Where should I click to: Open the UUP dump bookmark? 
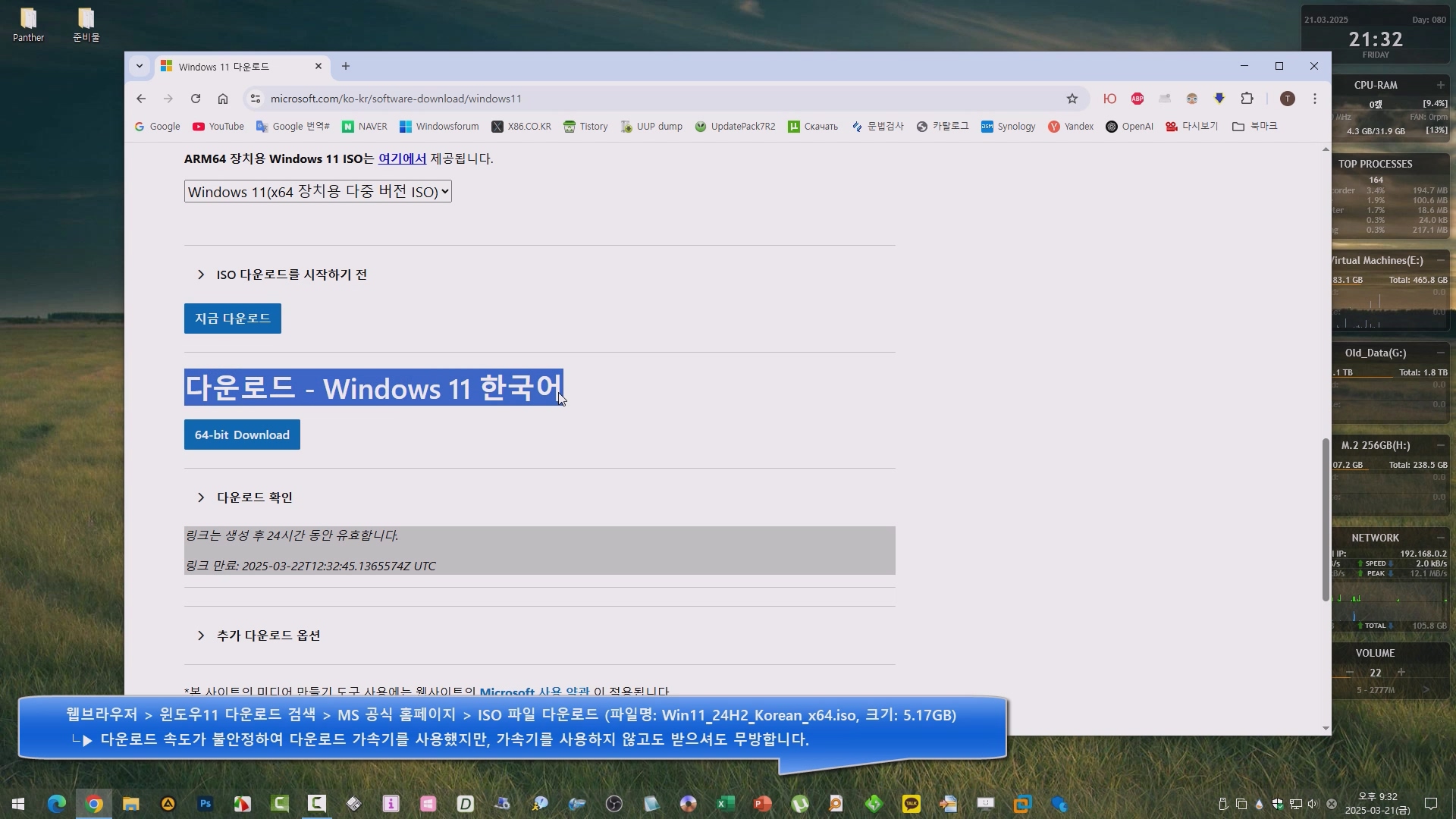click(x=651, y=127)
